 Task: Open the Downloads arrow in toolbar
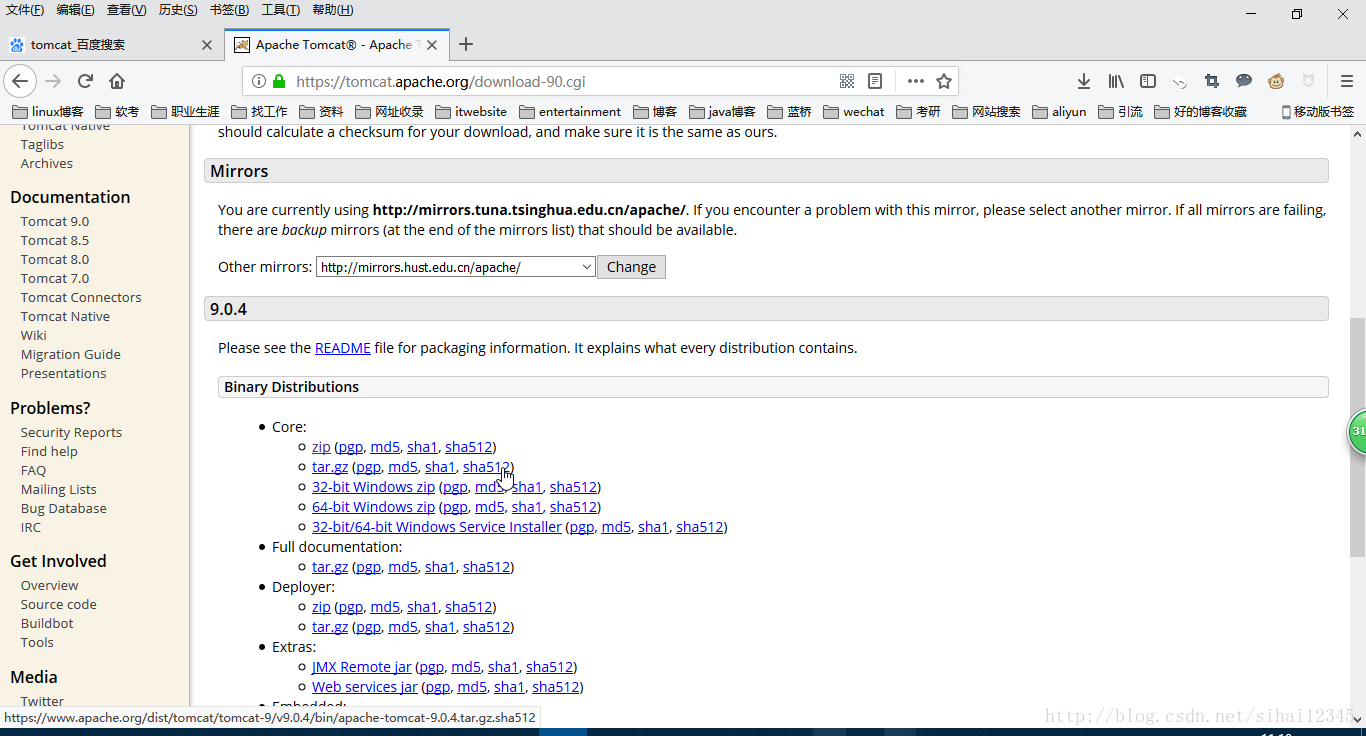[1083, 81]
